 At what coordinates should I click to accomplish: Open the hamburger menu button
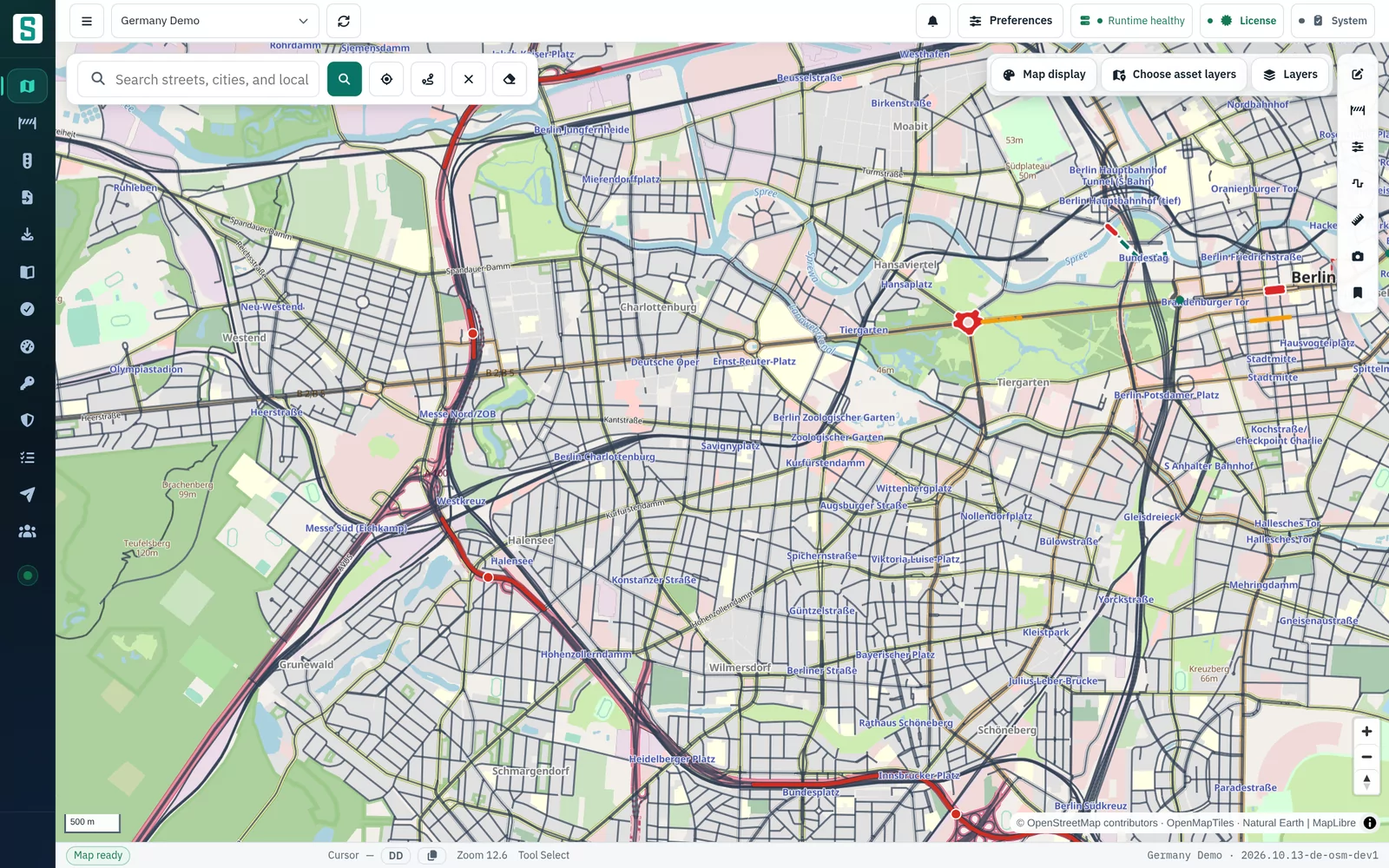pos(87,21)
